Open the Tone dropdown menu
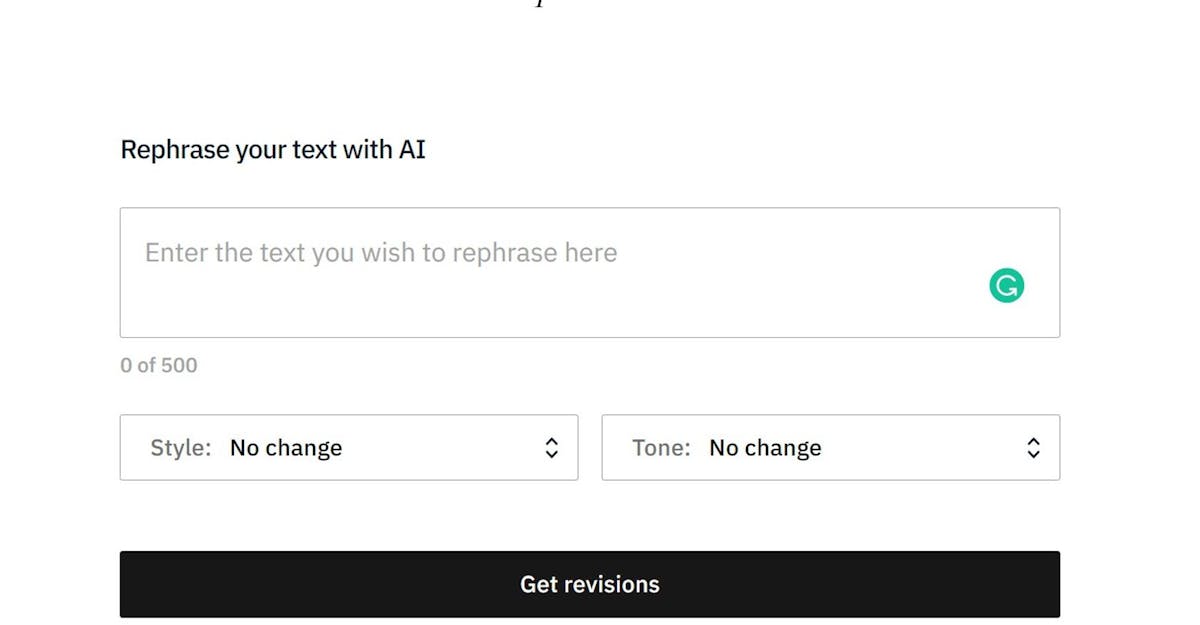The height and width of the screenshot is (625, 1200). pos(831,448)
